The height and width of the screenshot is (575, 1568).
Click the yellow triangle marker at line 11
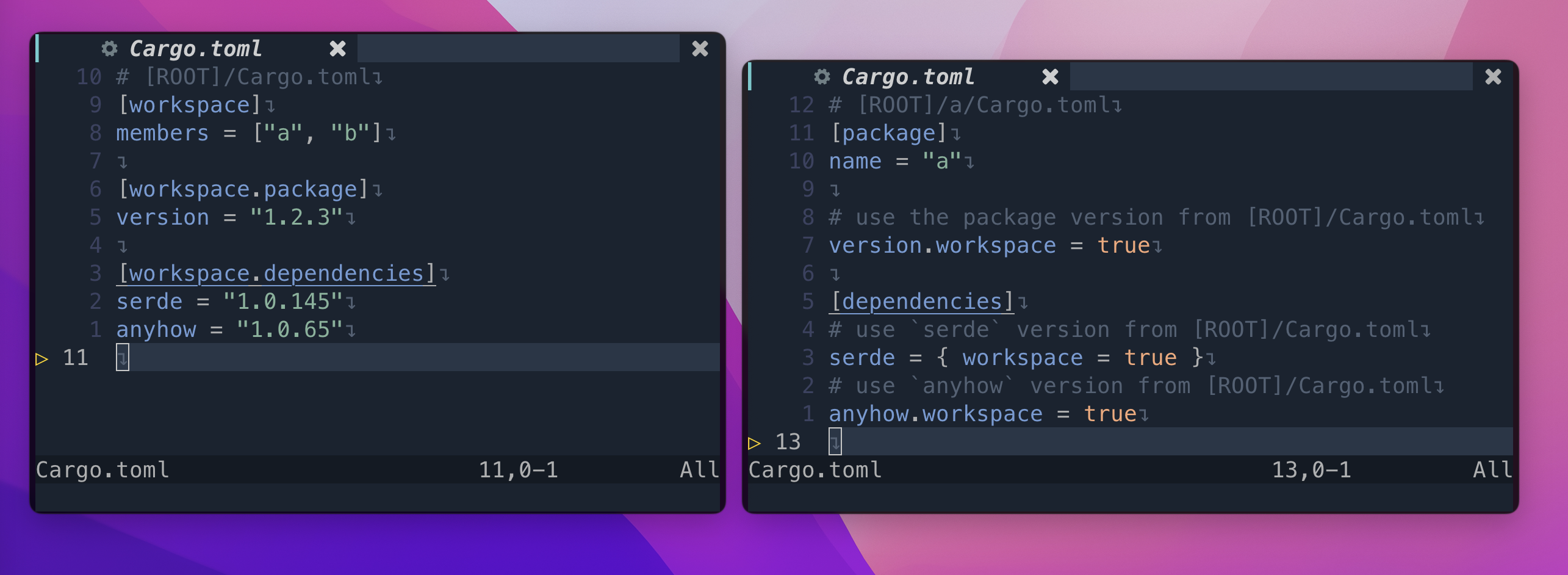click(42, 359)
